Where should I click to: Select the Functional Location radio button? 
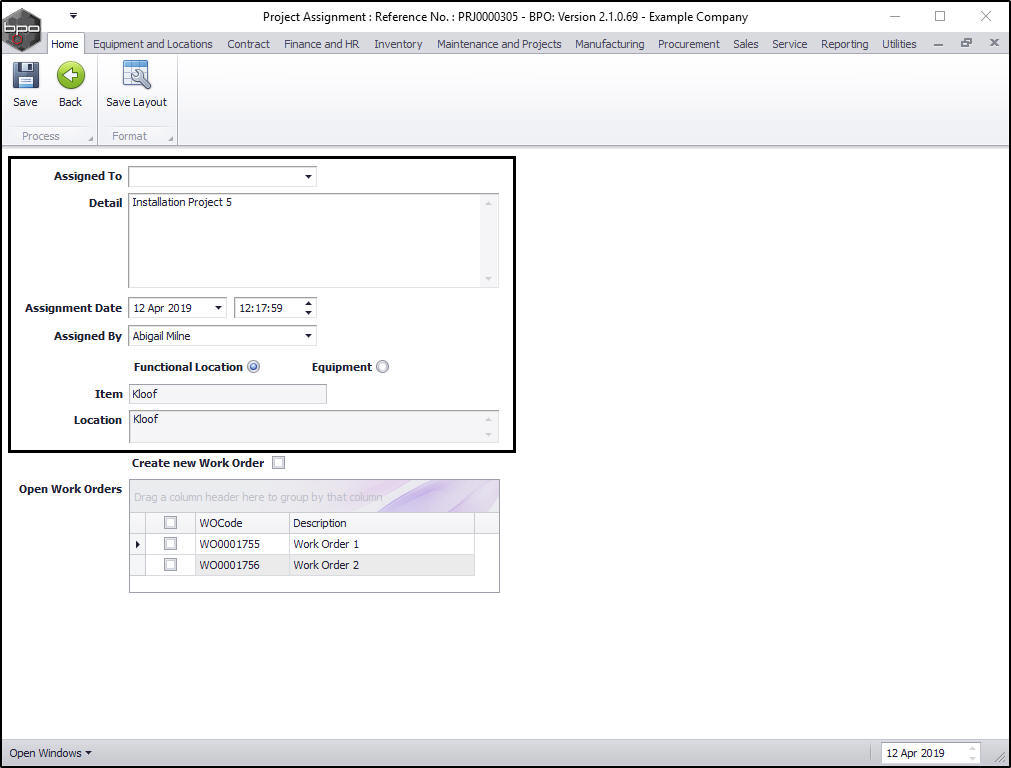(x=254, y=366)
